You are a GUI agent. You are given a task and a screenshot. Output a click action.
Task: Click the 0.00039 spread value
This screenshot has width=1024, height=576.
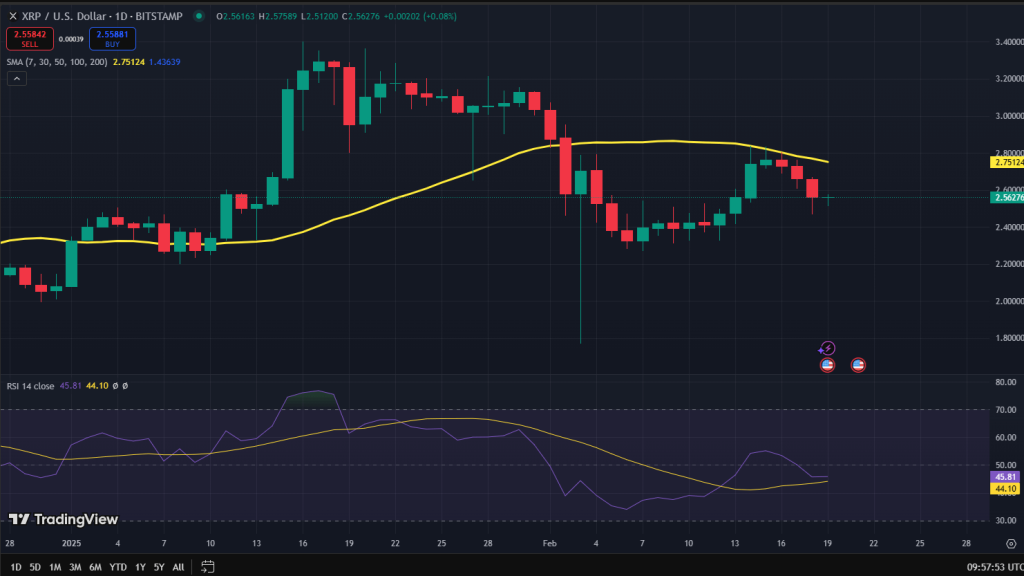coord(71,39)
